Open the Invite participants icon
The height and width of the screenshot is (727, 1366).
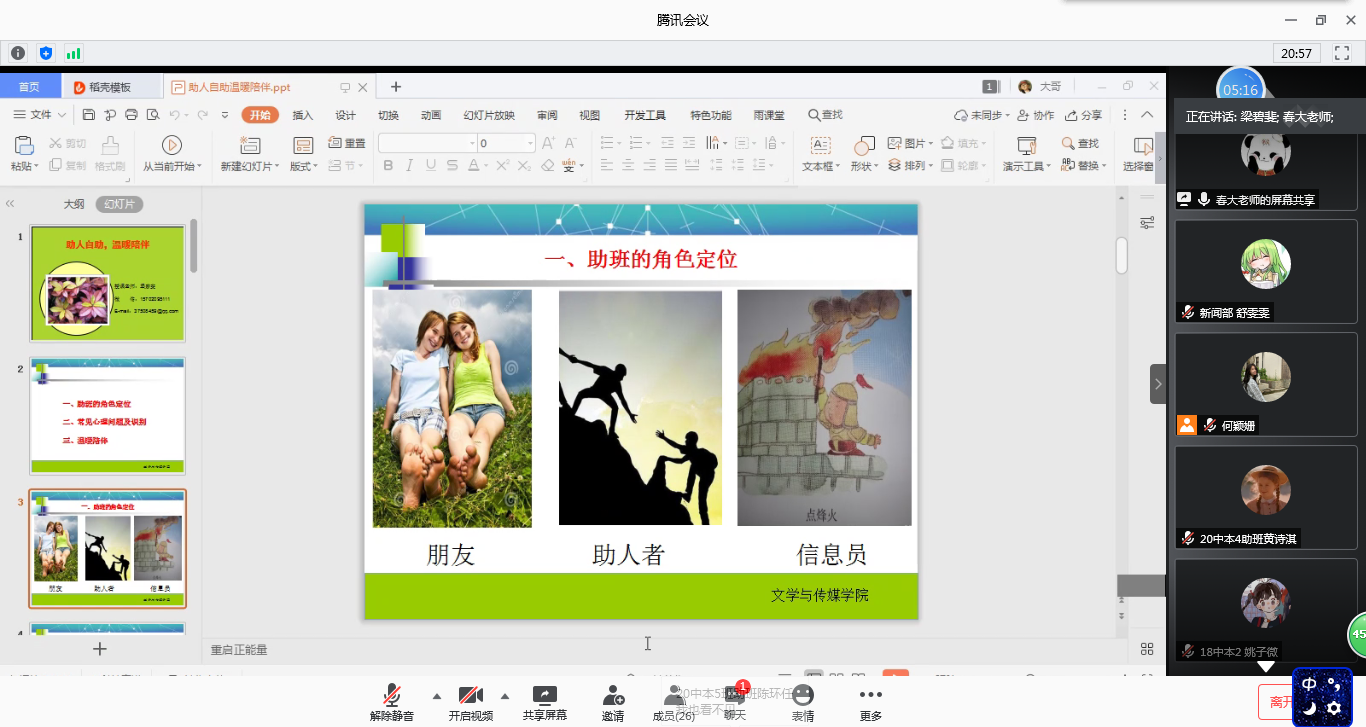coord(613,696)
